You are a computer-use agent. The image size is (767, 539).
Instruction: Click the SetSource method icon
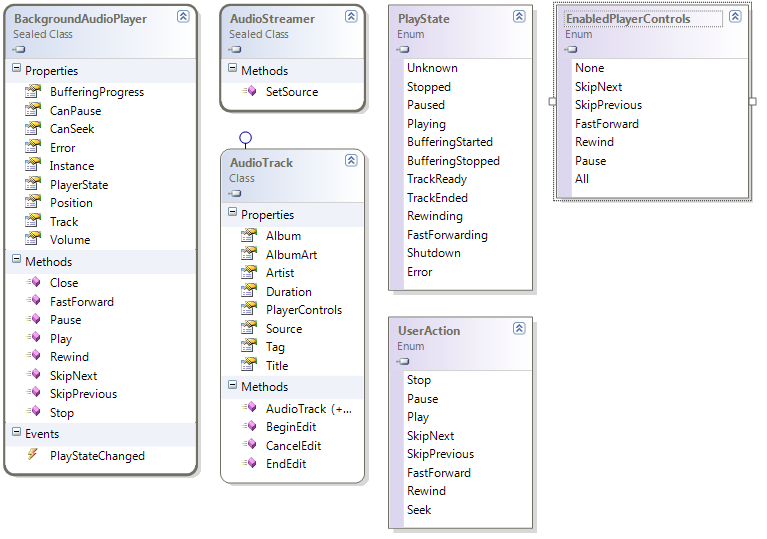249,91
